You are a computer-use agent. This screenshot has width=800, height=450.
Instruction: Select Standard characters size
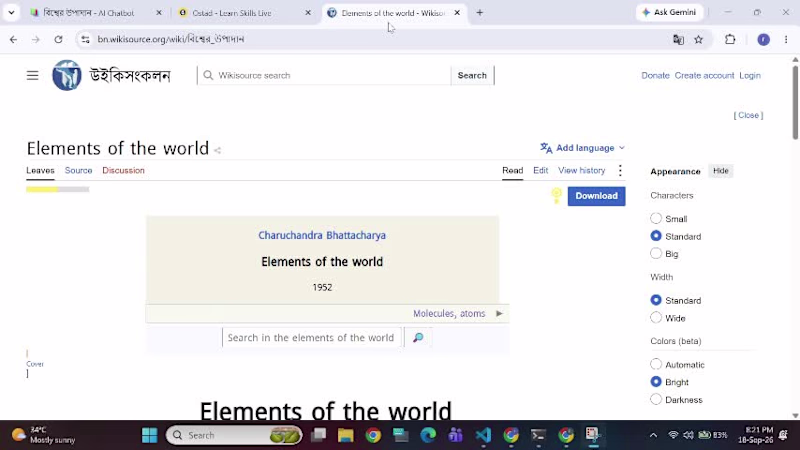pos(656,236)
